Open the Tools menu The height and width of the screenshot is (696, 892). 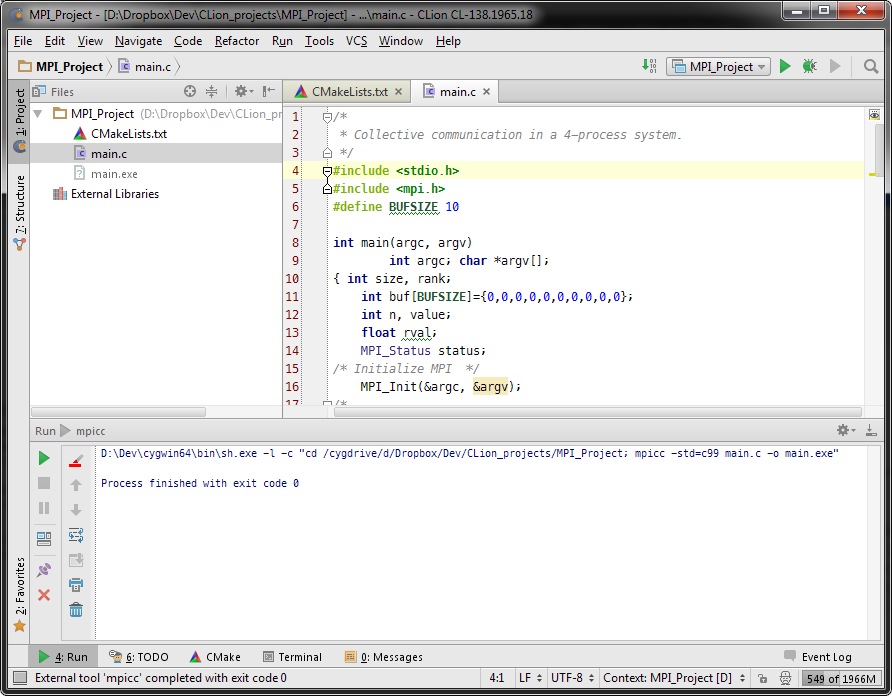click(x=319, y=41)
